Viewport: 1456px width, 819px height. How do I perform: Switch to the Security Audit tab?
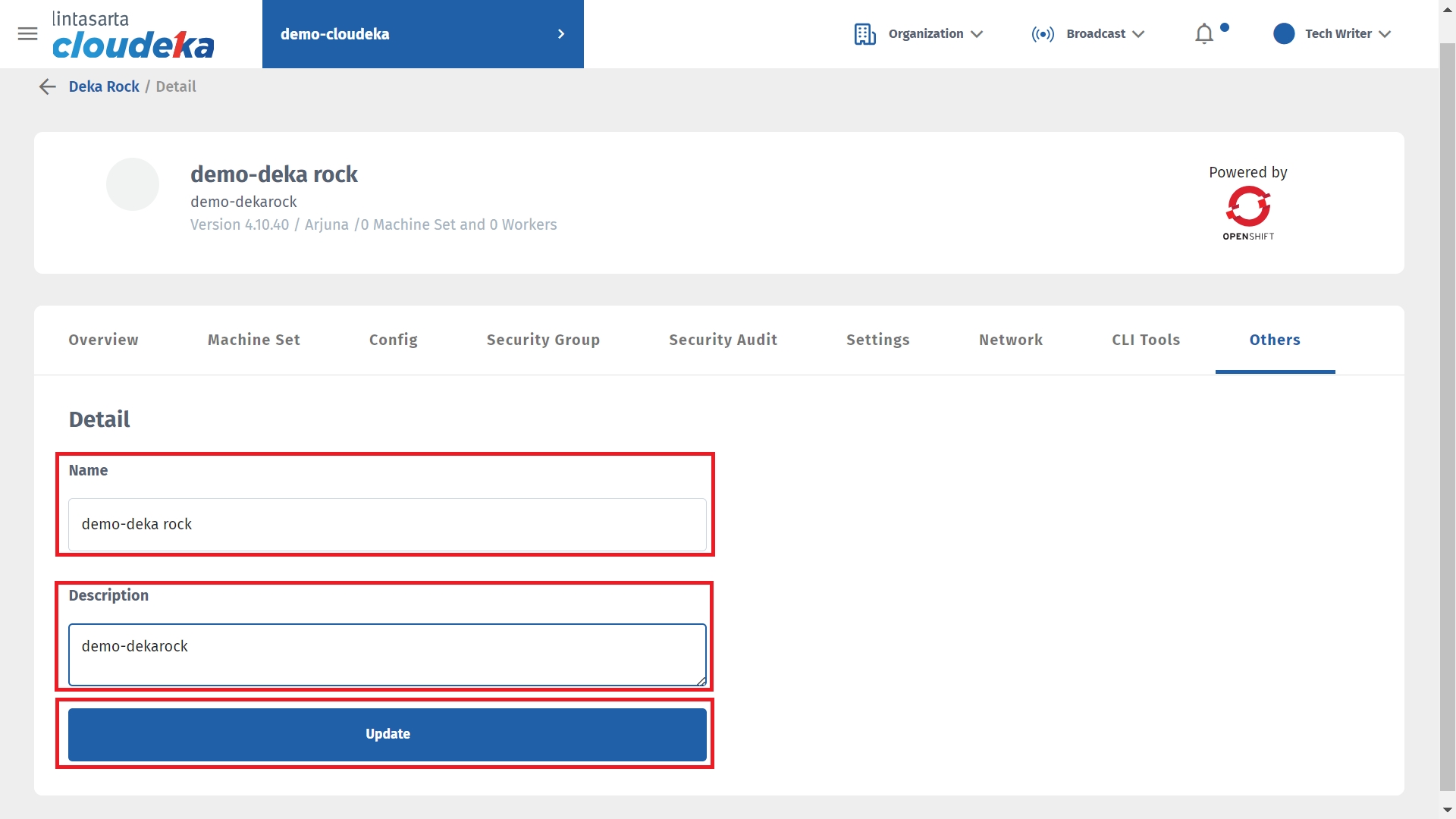[723, 340]
